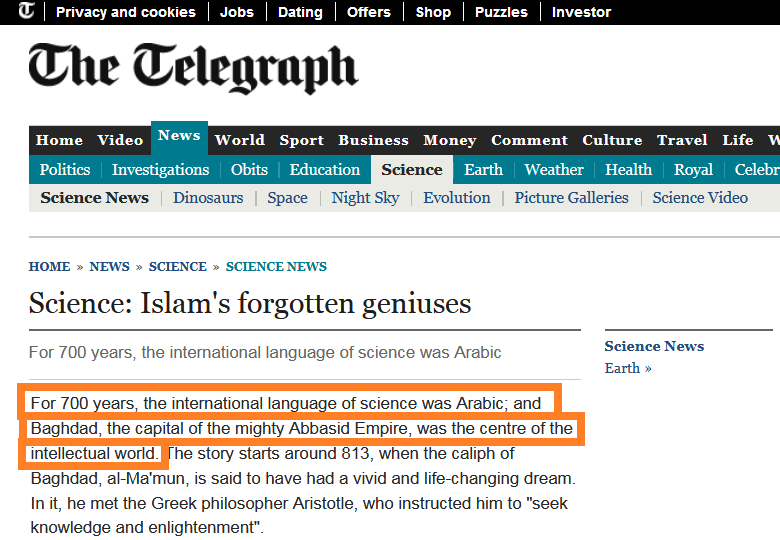Select the News tab in main navigation
Viewport: 780px width, 540px height.
pos(179,137)
